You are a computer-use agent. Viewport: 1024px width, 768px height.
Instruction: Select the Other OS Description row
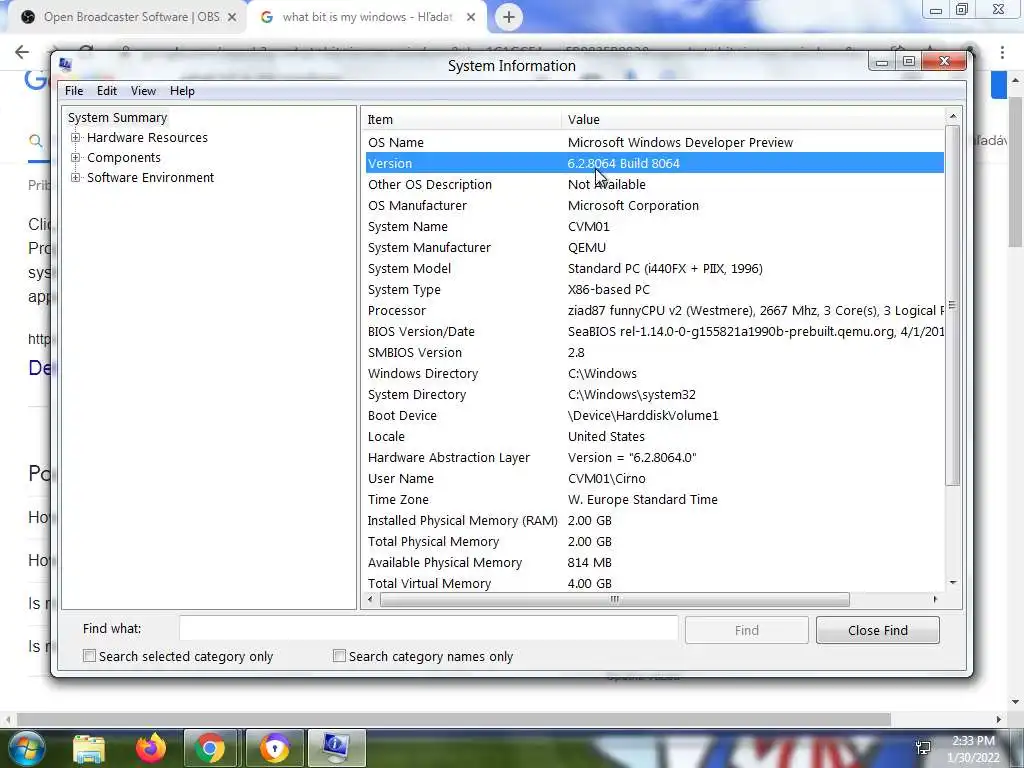(x=654, y=184)
